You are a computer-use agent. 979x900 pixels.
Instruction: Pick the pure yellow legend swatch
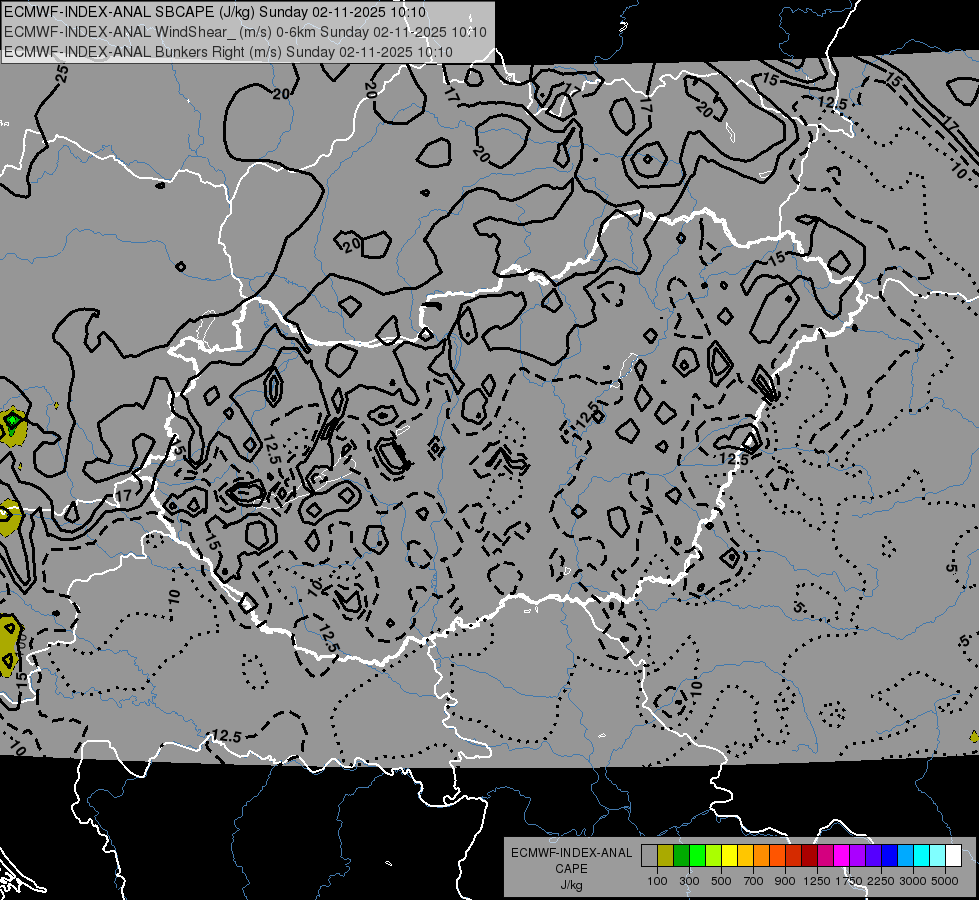click(x=729, y=856)
